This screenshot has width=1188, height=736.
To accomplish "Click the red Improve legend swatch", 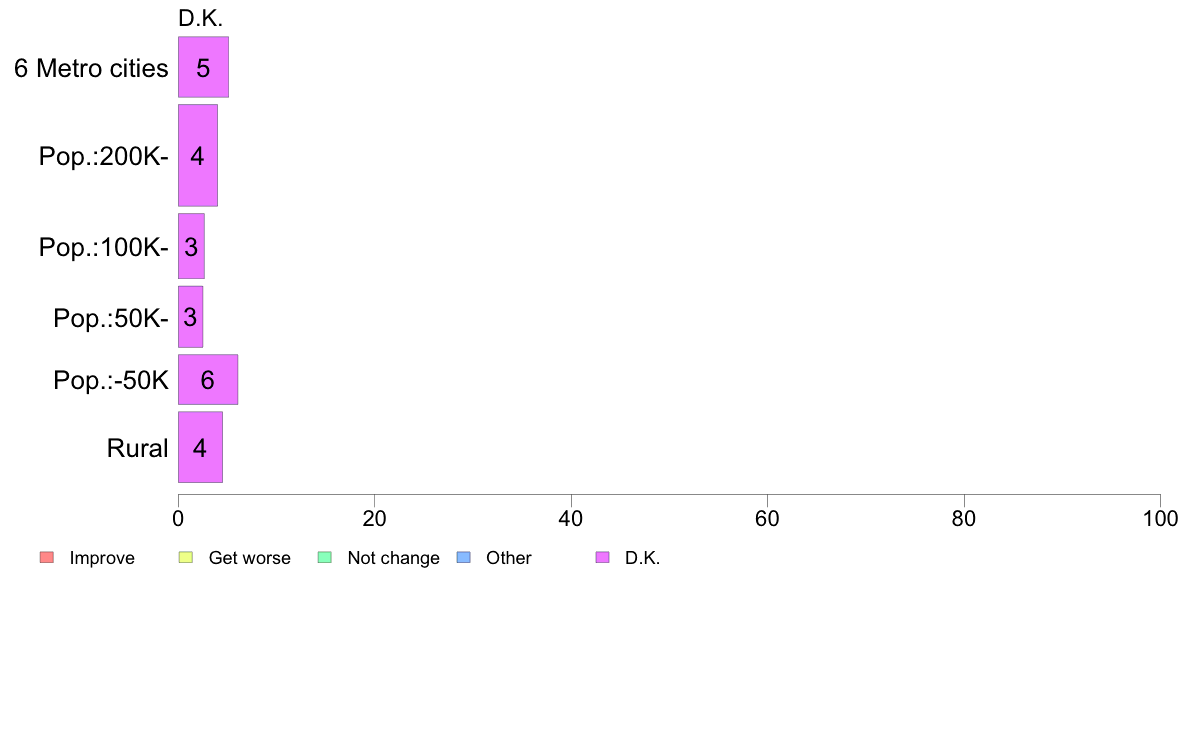I will (47, 557).
